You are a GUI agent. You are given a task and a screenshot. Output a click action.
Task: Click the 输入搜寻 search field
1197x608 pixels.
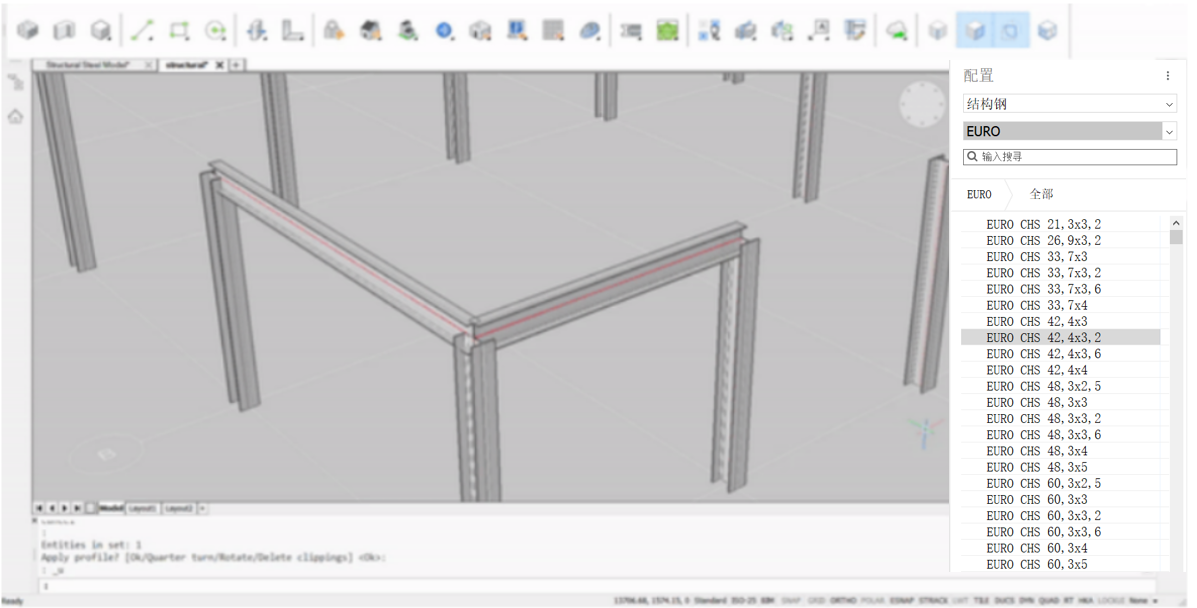click(1069, 157)
